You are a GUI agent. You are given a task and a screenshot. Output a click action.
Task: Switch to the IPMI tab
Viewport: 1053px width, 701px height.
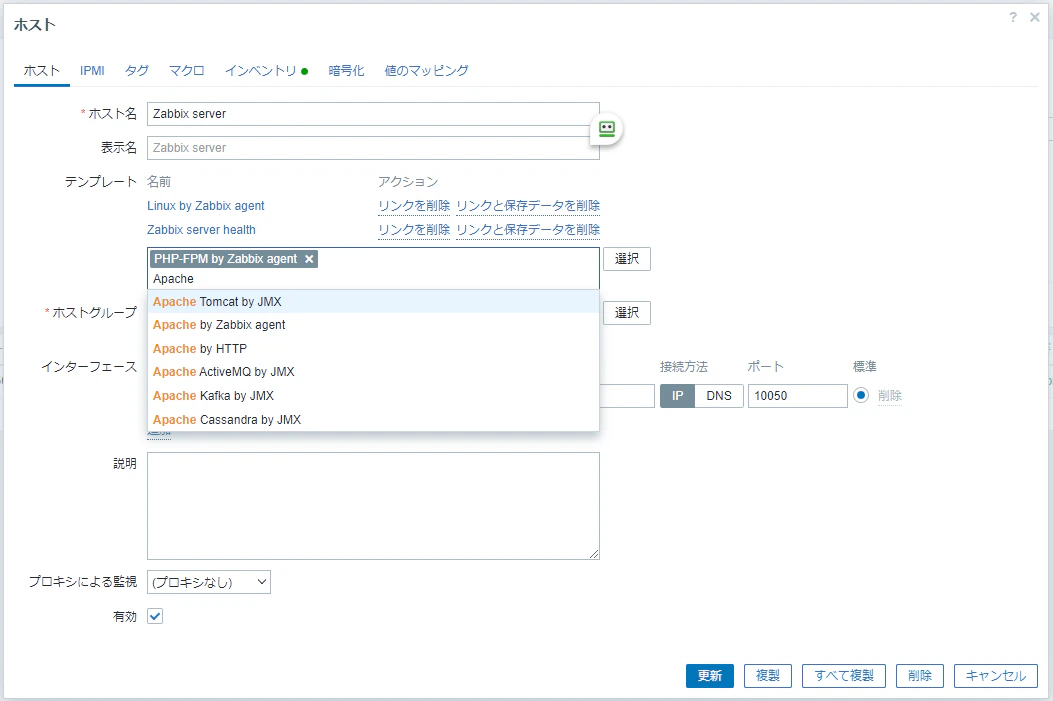(92, 71)
